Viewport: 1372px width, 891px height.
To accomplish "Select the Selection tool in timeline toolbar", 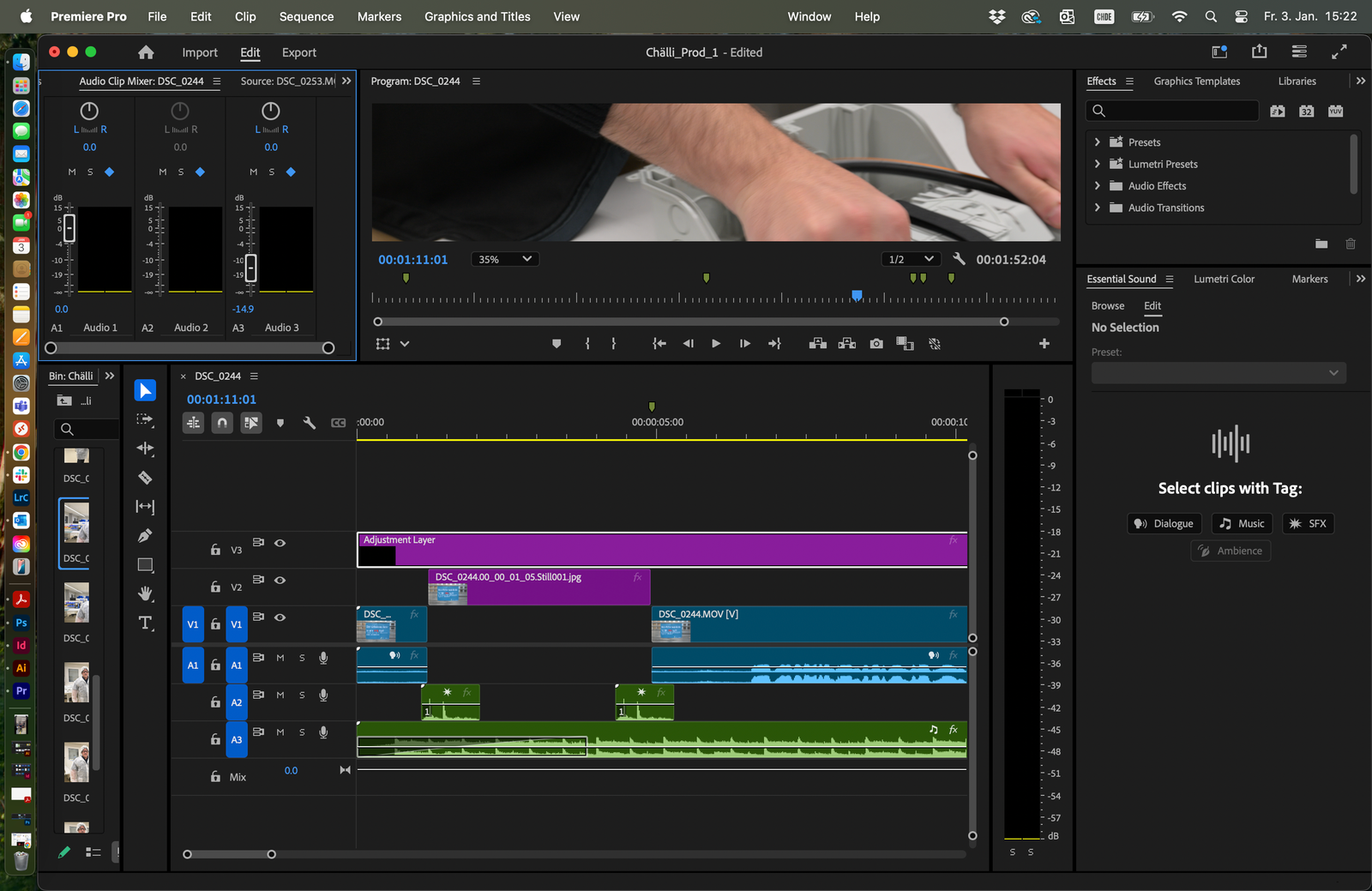I will [x=145, y=390].
